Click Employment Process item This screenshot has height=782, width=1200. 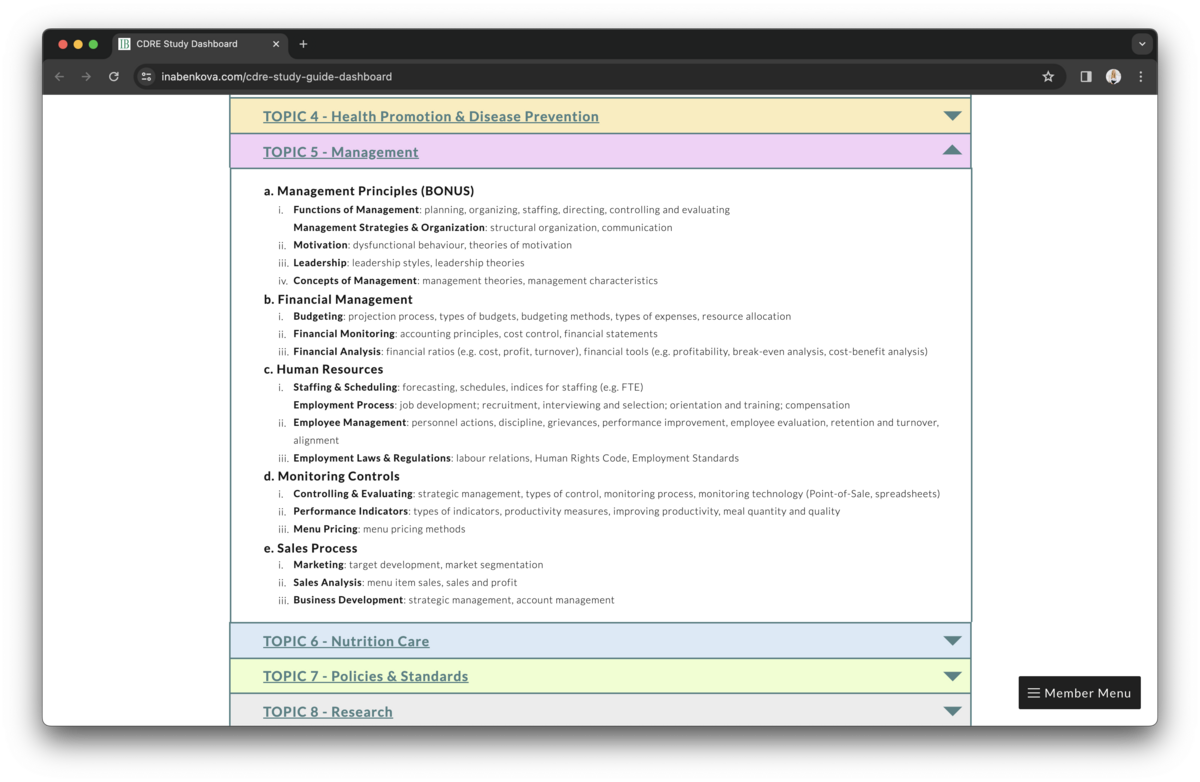click(343, 405)
